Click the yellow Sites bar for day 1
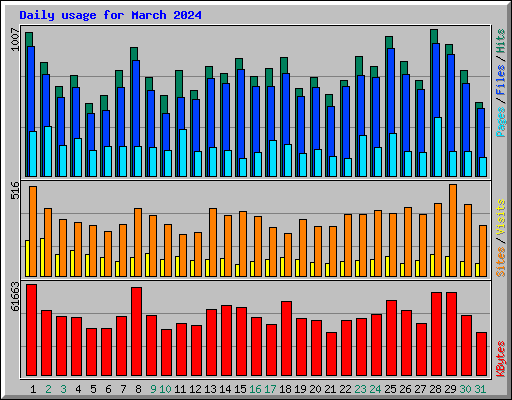 (27, 258)
